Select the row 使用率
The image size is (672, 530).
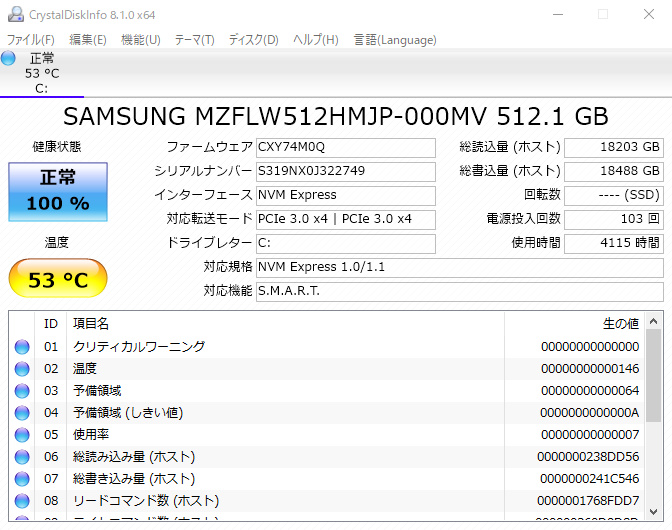pos(327,435)
